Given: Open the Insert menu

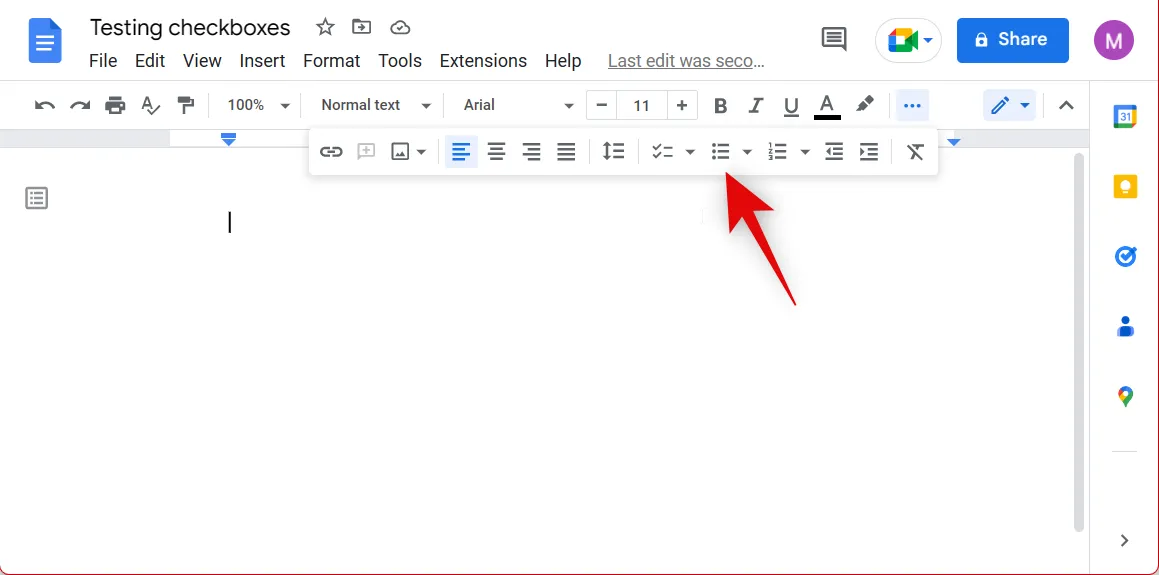Looking at the screenshot, I should click(x=262, y=61).
